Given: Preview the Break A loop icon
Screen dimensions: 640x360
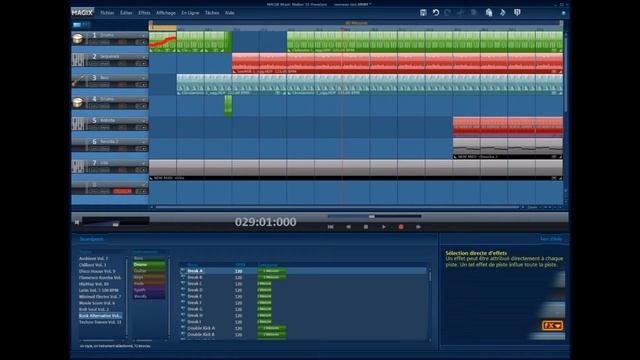Looking at the screenshot, I should point(183,271).
